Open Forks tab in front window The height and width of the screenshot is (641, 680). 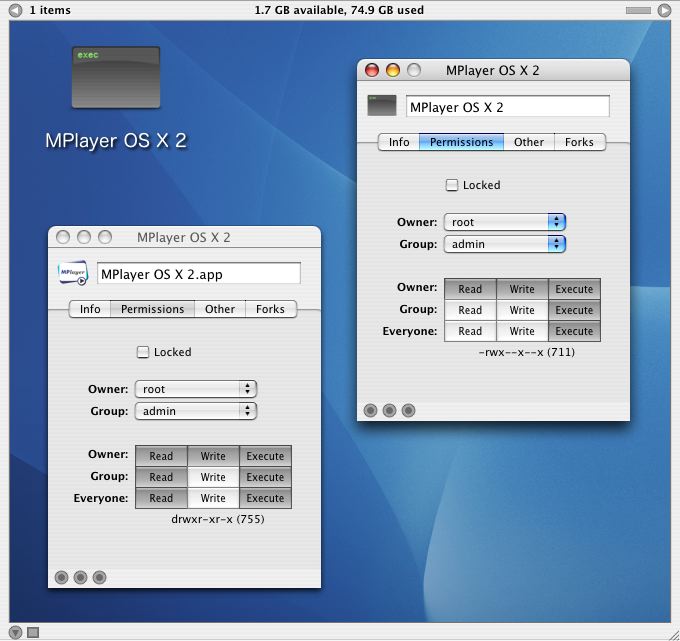click(x=579, y=142)
